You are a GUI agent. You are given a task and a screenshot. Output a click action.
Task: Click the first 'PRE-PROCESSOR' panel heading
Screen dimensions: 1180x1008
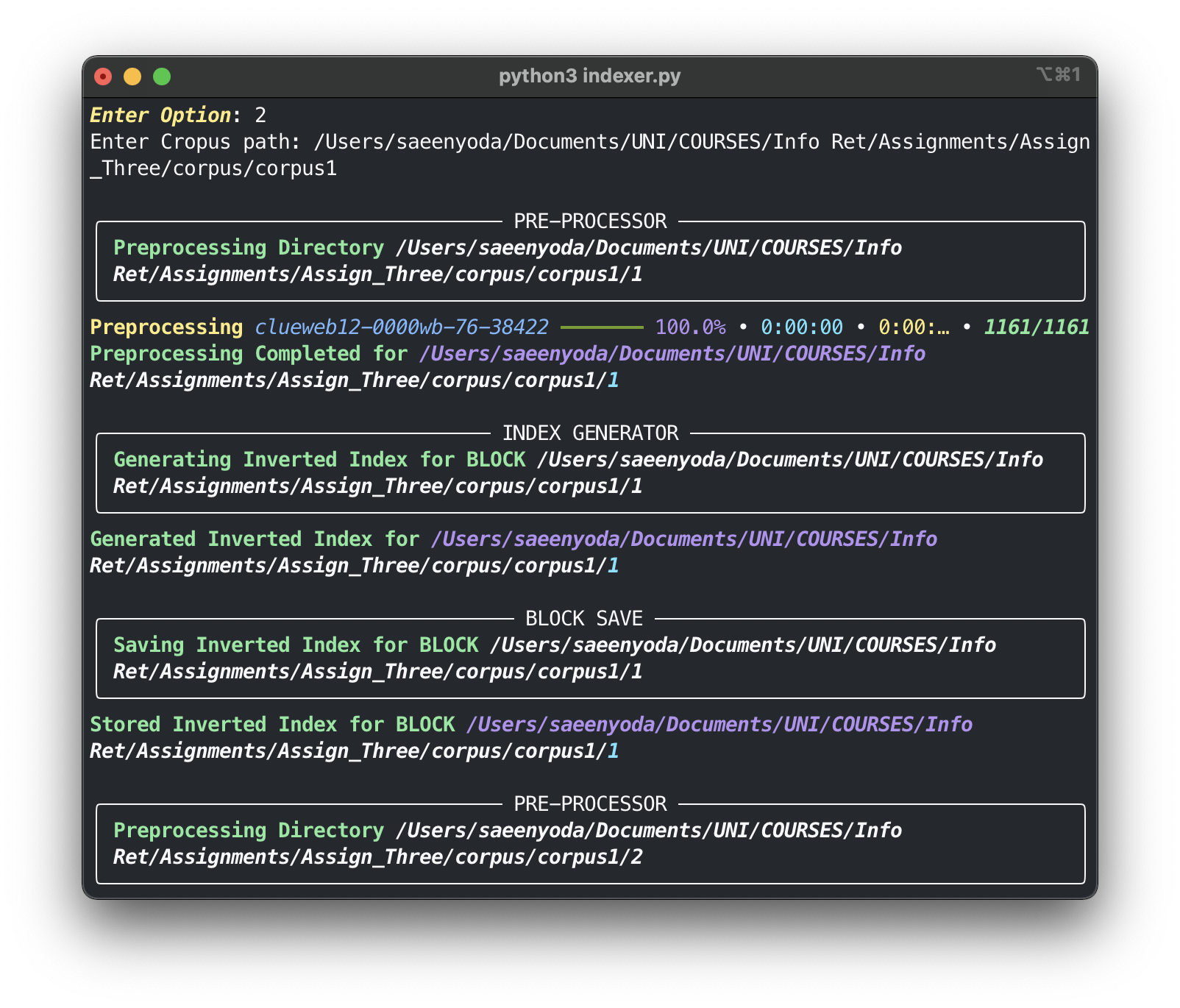(590, 221)
